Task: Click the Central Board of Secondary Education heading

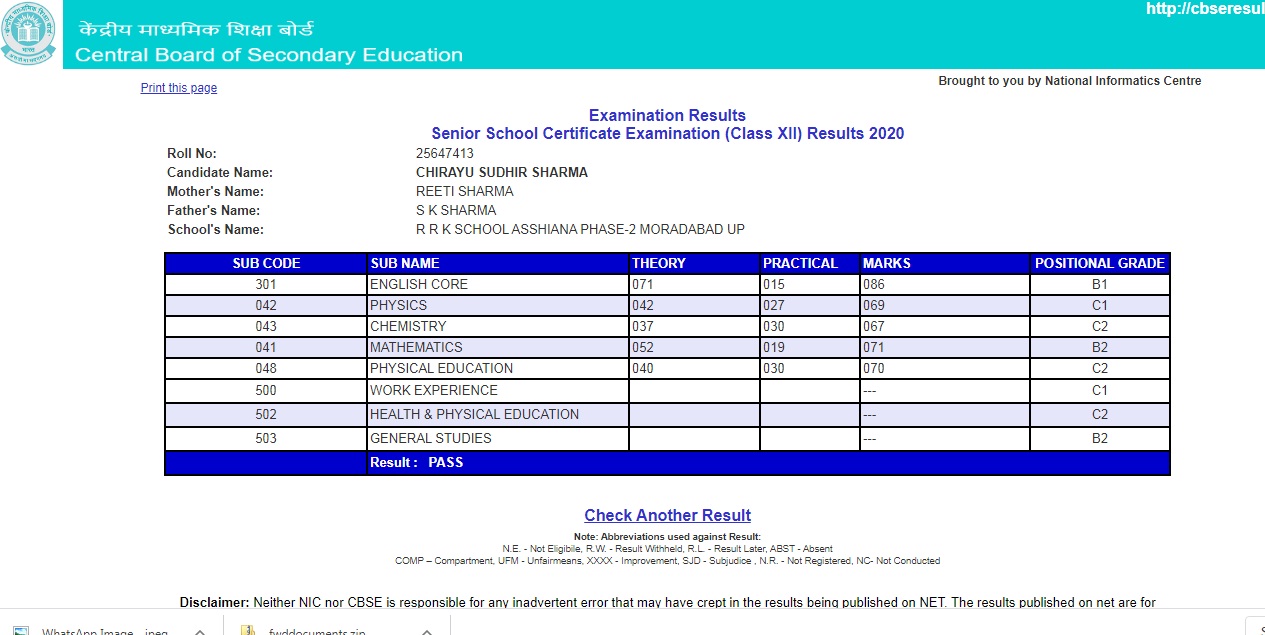Action: coord(269,55)
